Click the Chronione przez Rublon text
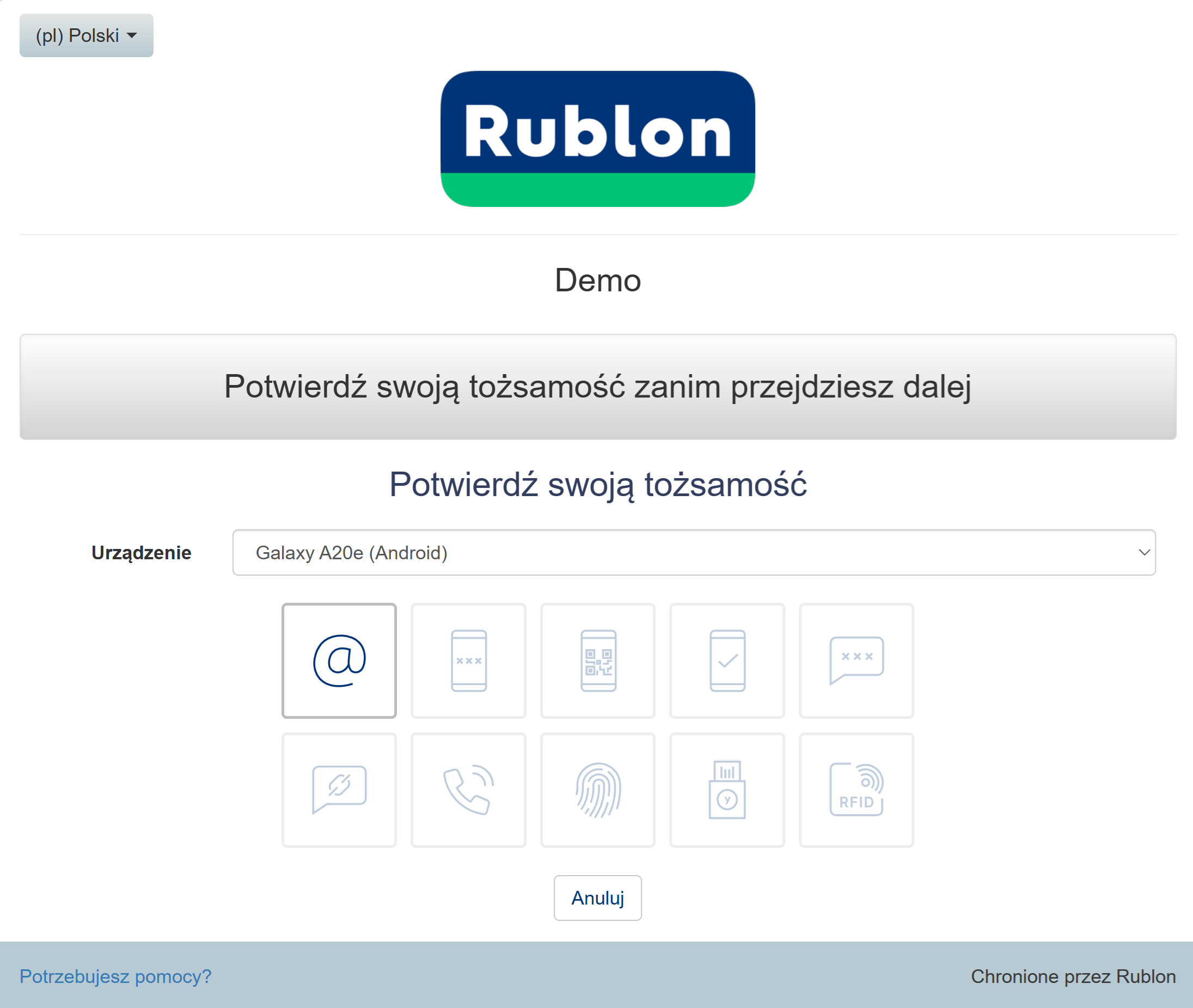Viewport: 1193px width, 1008px height. point(1073,976)
